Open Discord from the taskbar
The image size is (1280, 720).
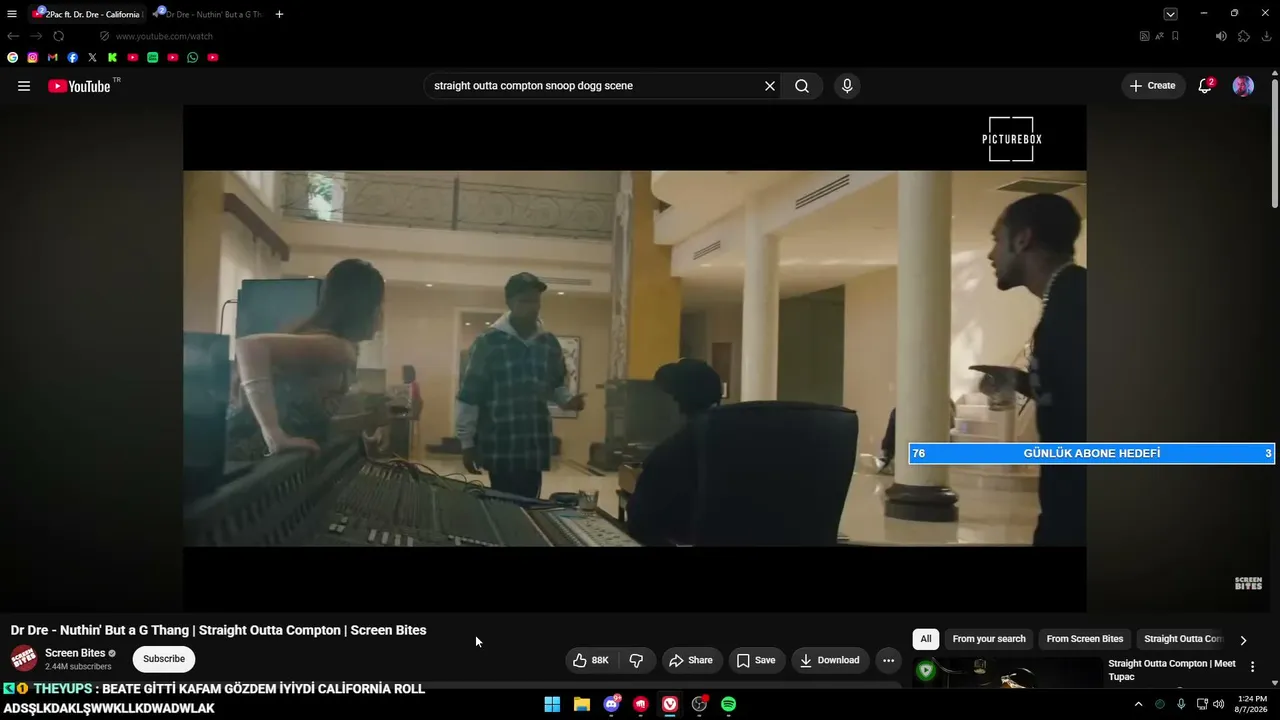tap(611, 704)
